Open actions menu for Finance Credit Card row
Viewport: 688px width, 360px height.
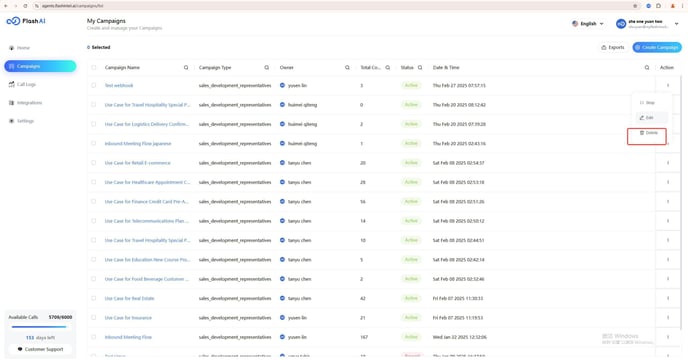click(x=668, y=202)
